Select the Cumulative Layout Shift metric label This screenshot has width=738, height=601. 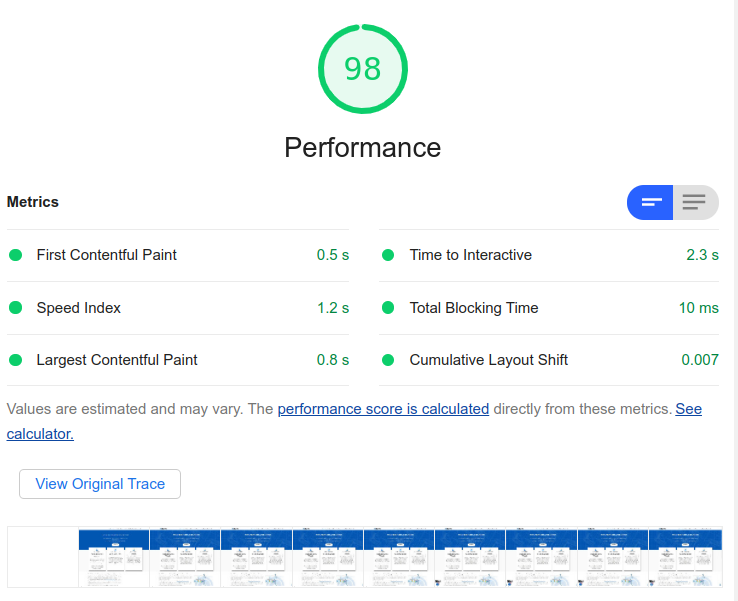489,360
